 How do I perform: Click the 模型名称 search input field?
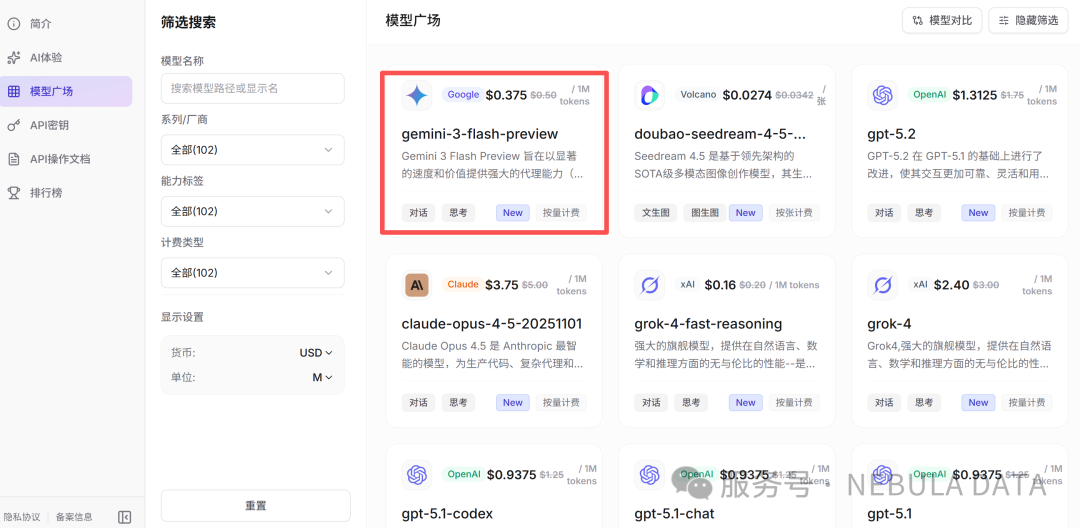[x=252, y=88]
